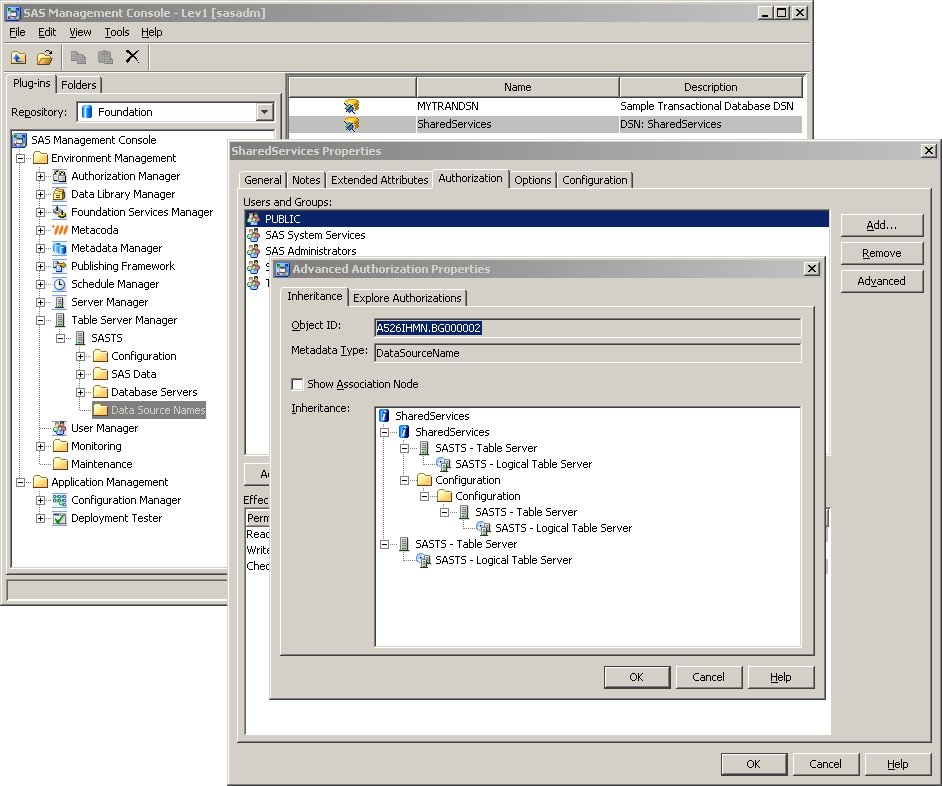
Task: Open the Configuration tab in SharedServices Properties
Action: coord(595,180)
